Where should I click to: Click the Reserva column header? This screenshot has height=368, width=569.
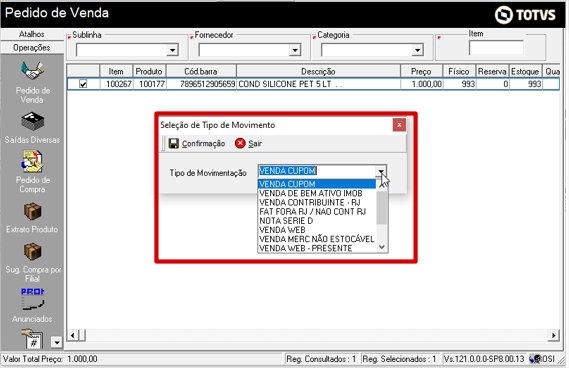click(x=492, y=71)
